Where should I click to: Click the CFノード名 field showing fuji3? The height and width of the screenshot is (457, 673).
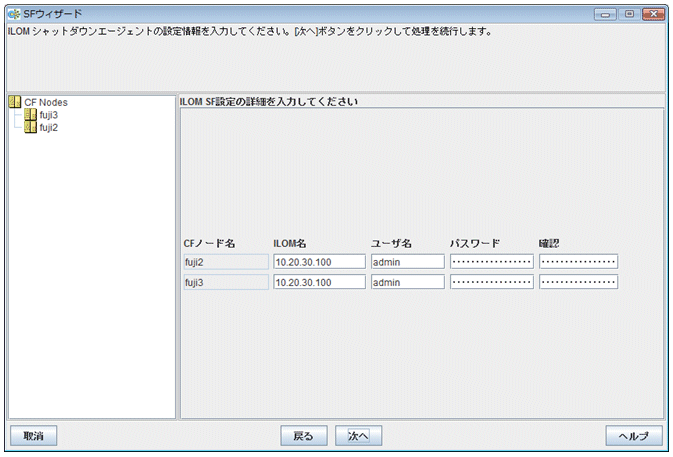[x=226, y=282]
